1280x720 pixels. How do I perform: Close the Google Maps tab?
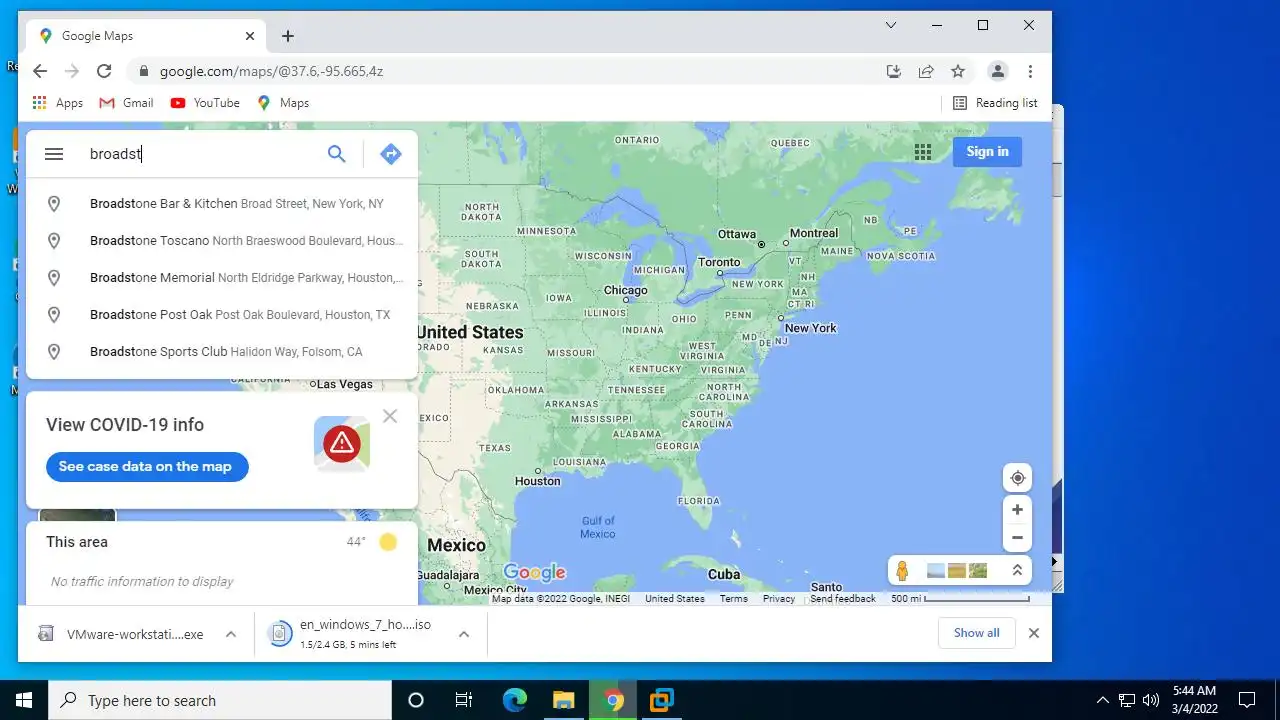click(x=250, y=36)
